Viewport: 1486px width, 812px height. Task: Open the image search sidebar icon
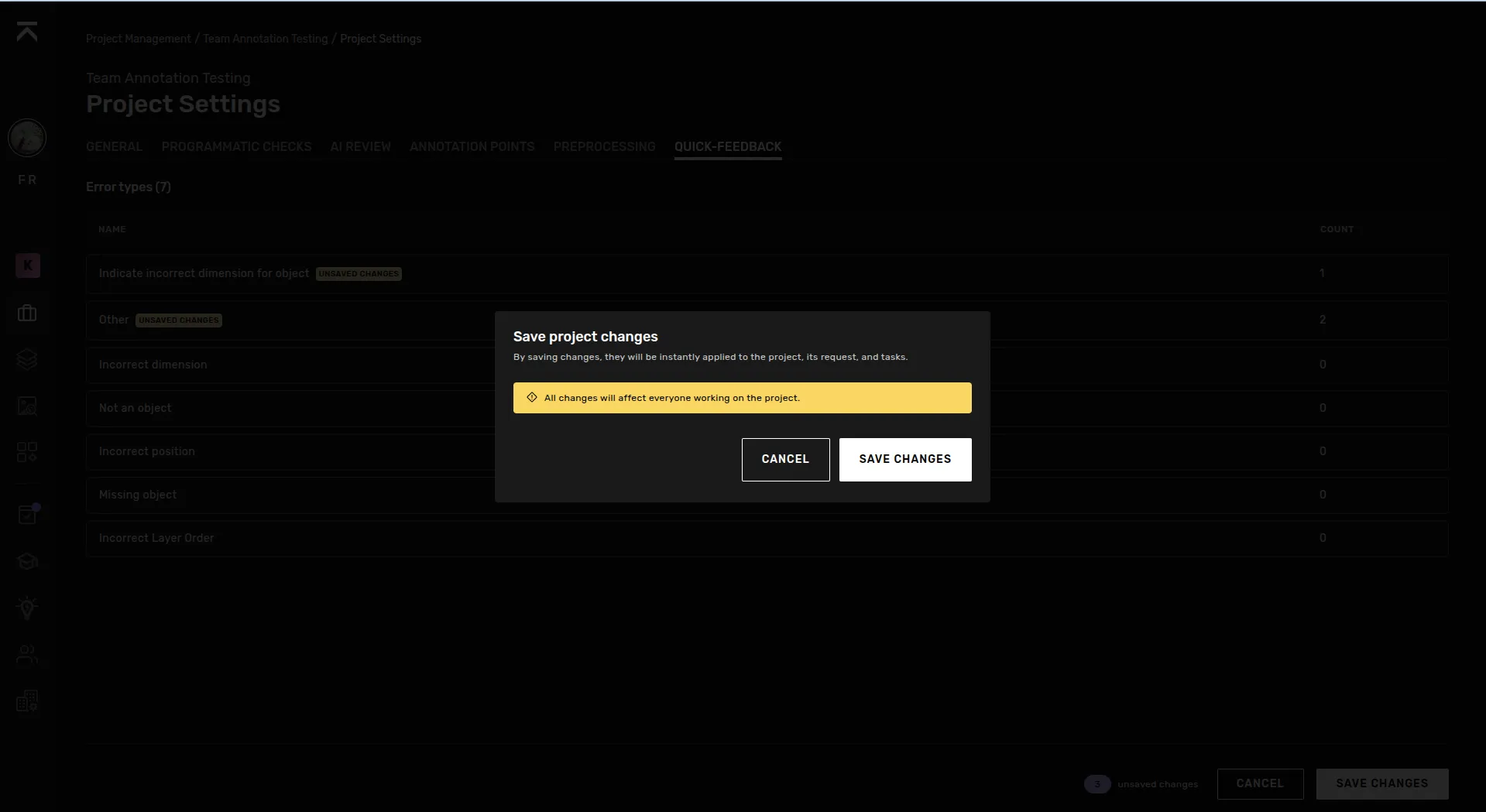[27, 406]
